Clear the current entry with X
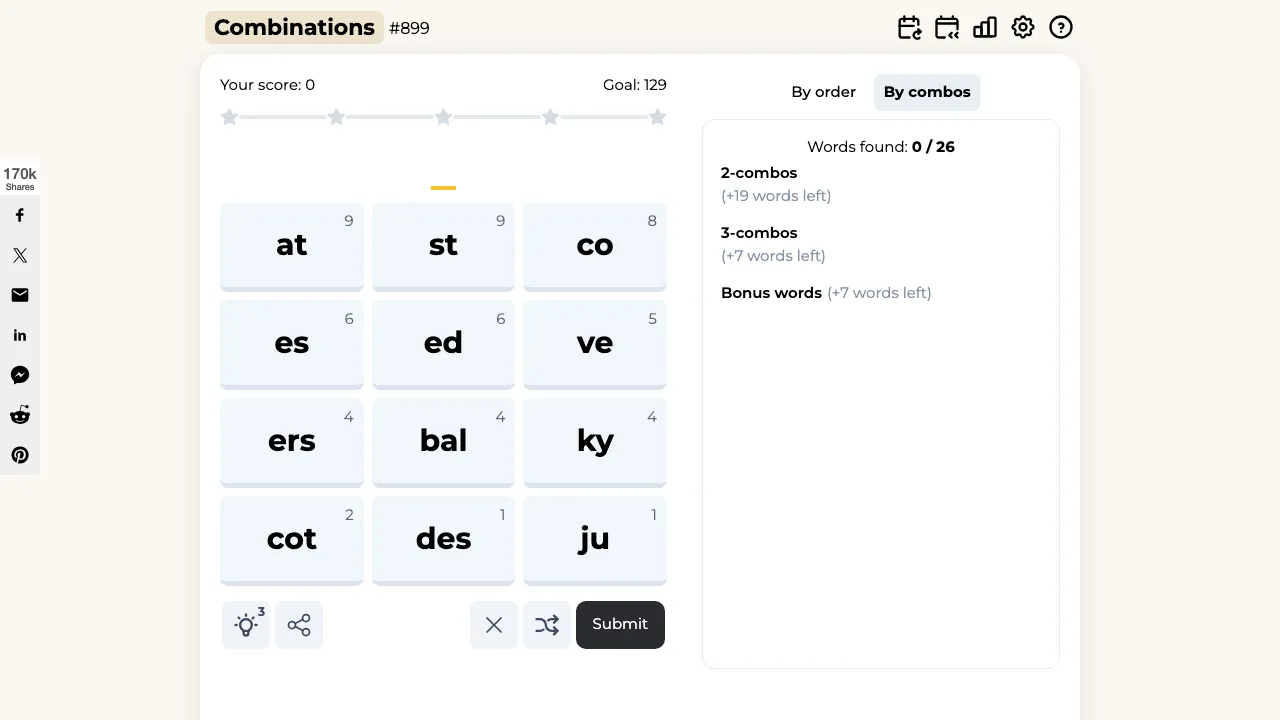The width and height of the screenshot is (1280, 720). point(494,625)
